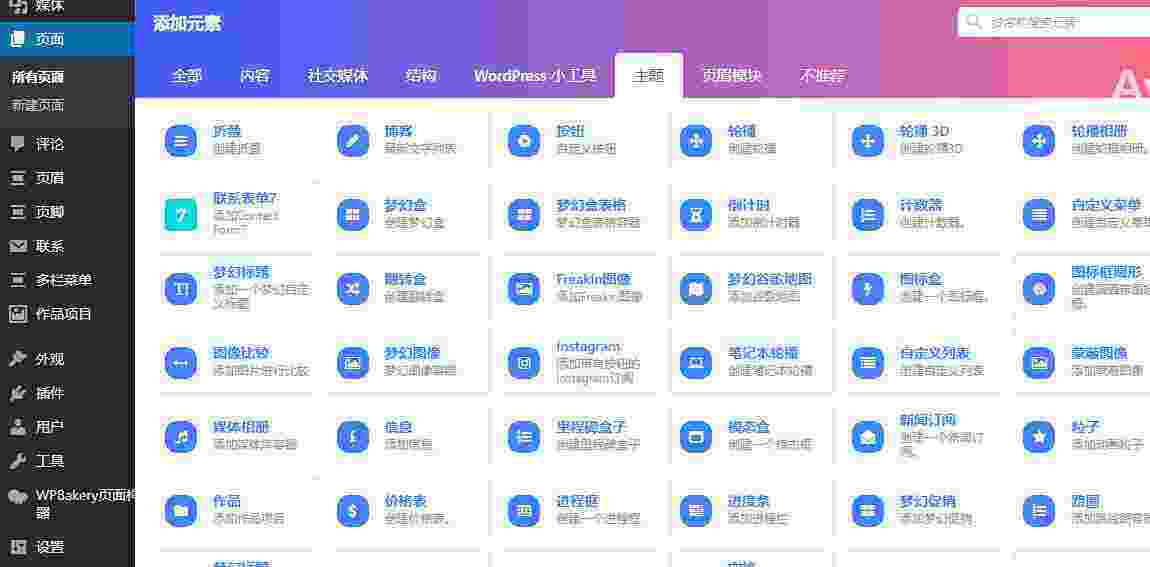
Task: Add the 蒙版图像 element
Action: pyautogui.click(x=1084, y=362)
